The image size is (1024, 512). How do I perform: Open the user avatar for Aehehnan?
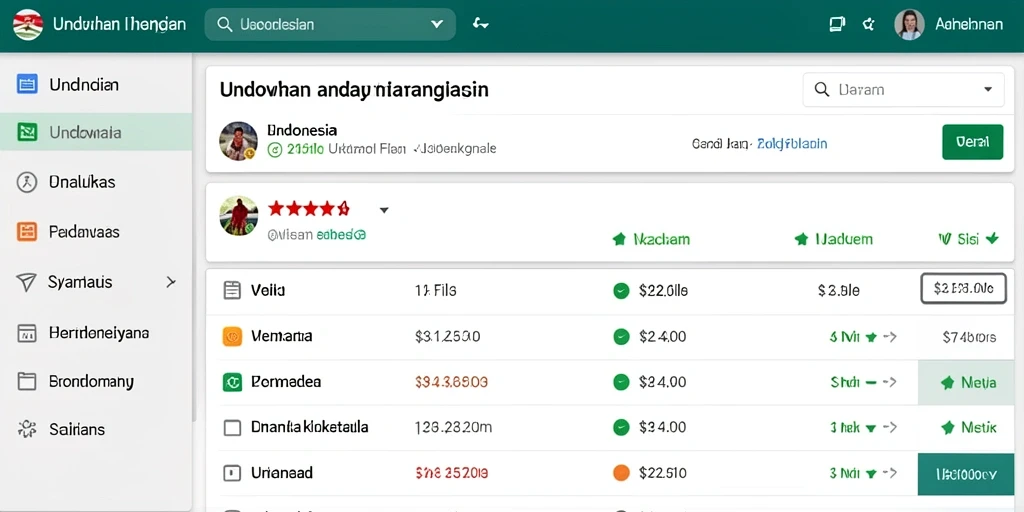[x=909, y=25]
